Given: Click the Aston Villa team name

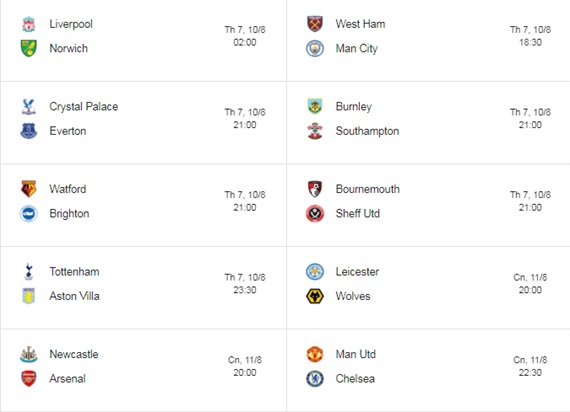Looking at the screenshot, I should (x=74, y=296).
